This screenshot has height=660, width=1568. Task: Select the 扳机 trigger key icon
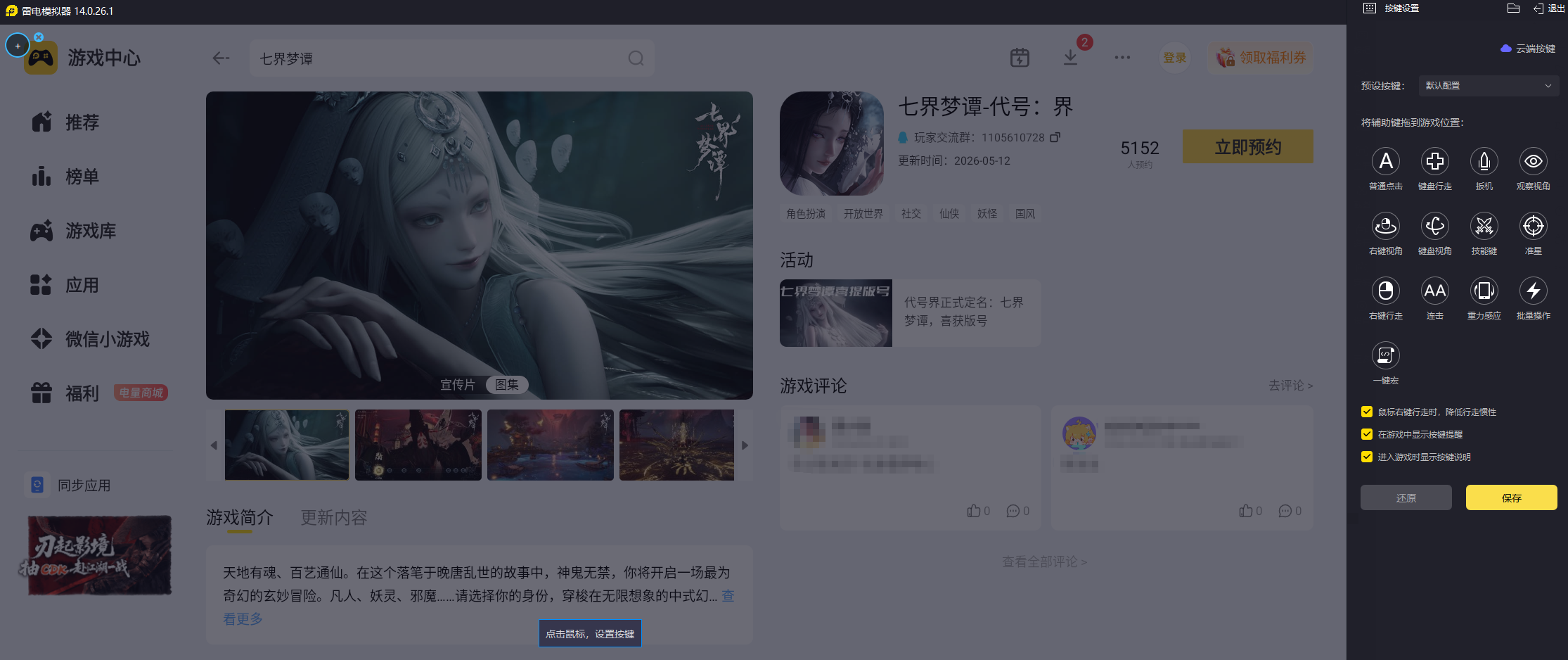(x=1484, y=161)
